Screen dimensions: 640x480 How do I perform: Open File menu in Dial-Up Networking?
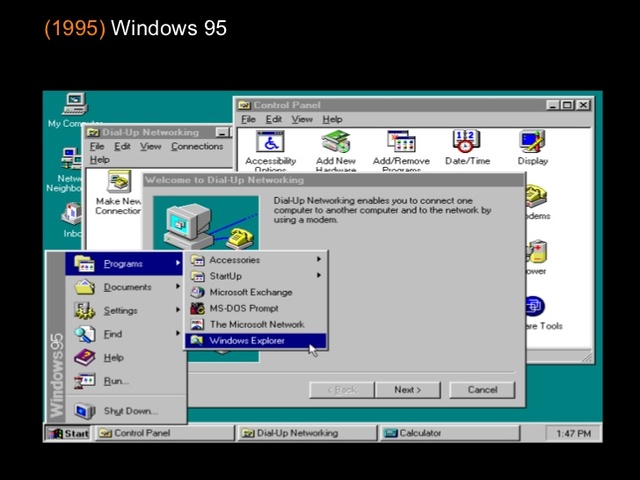pos(97,146)
